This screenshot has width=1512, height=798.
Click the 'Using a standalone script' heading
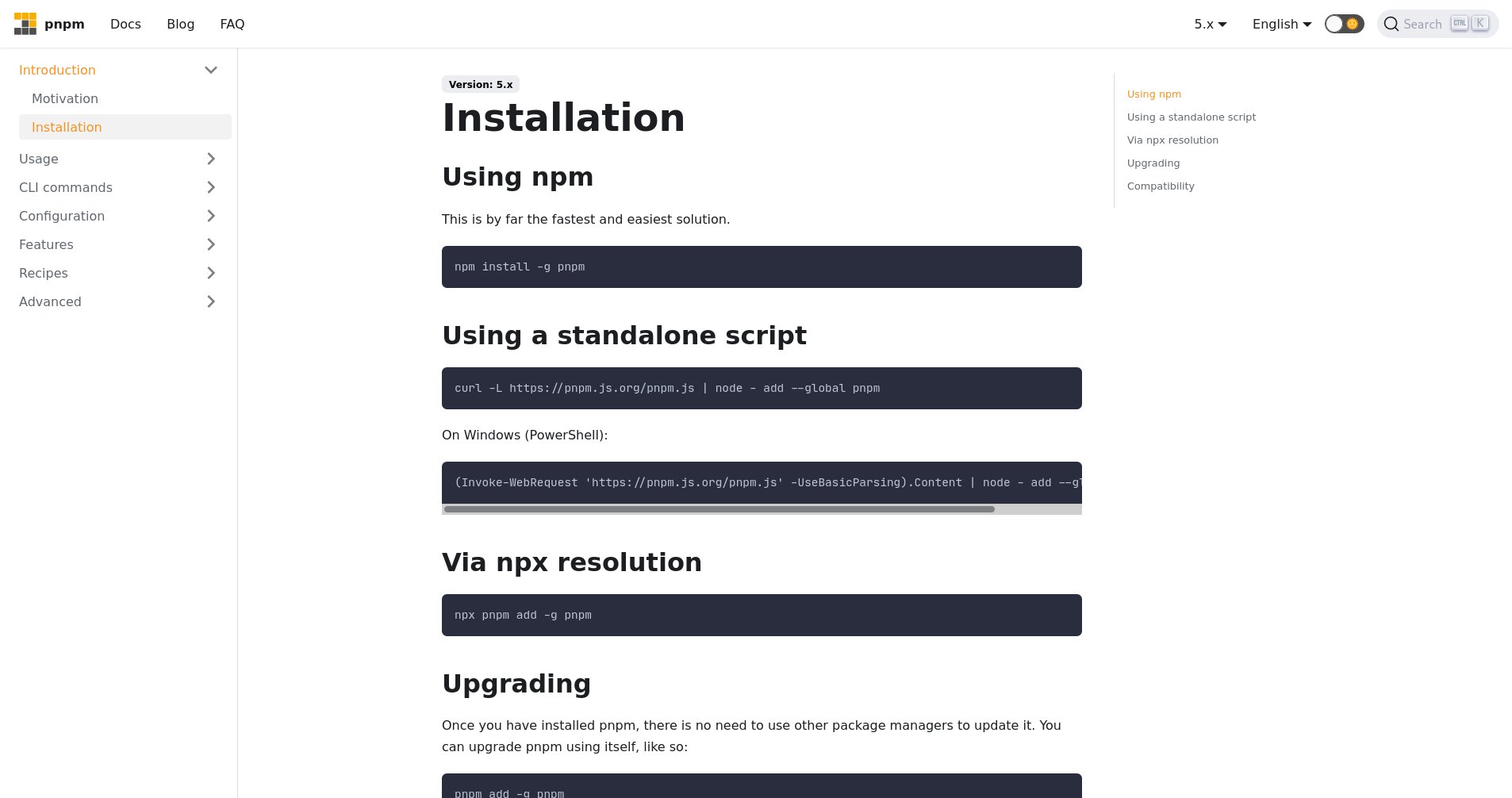(x=624, y=335)
